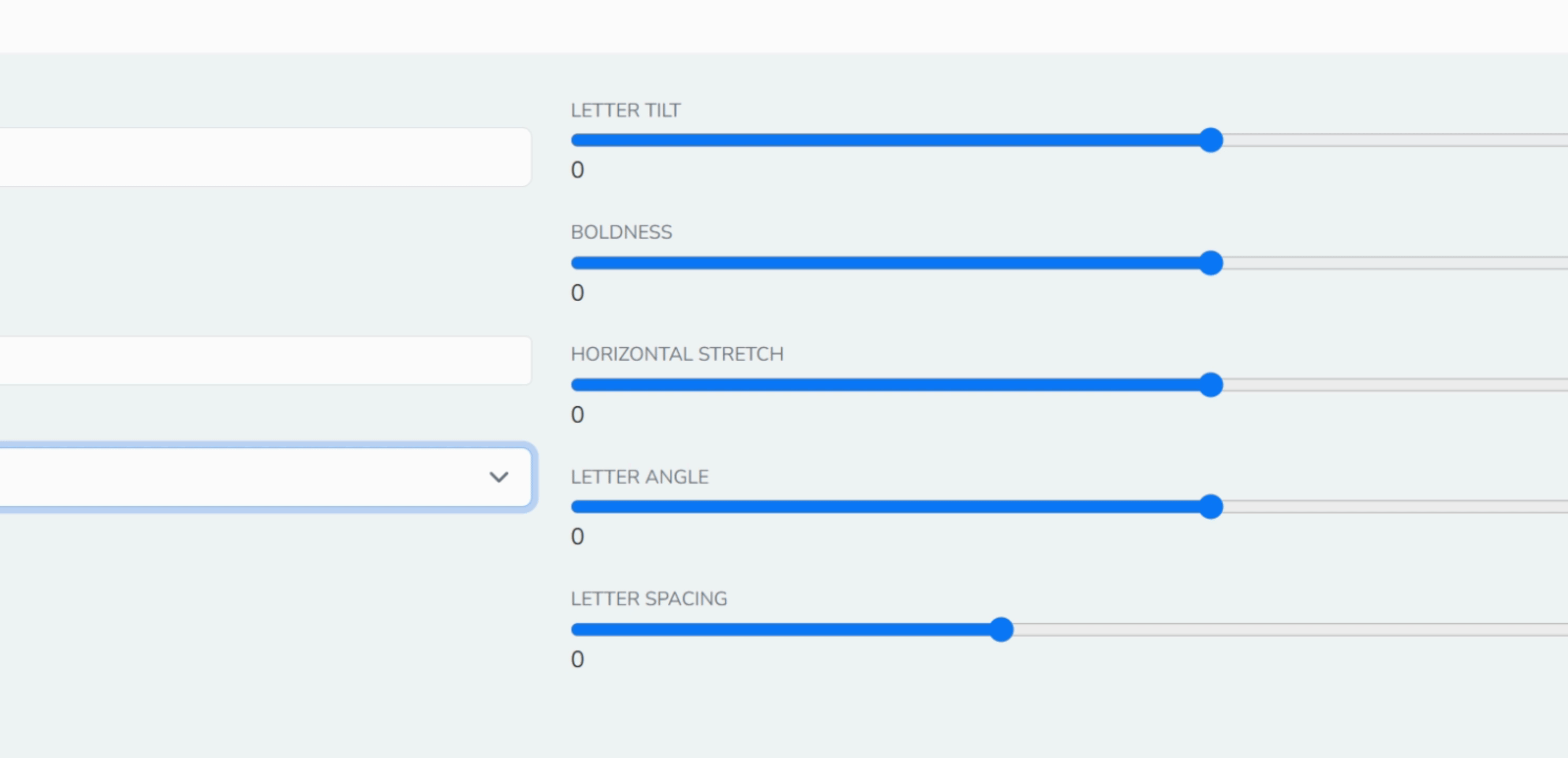The image size is (1568, 758).
Task: Click the BOLDNESS label
Action: [621, 232]
